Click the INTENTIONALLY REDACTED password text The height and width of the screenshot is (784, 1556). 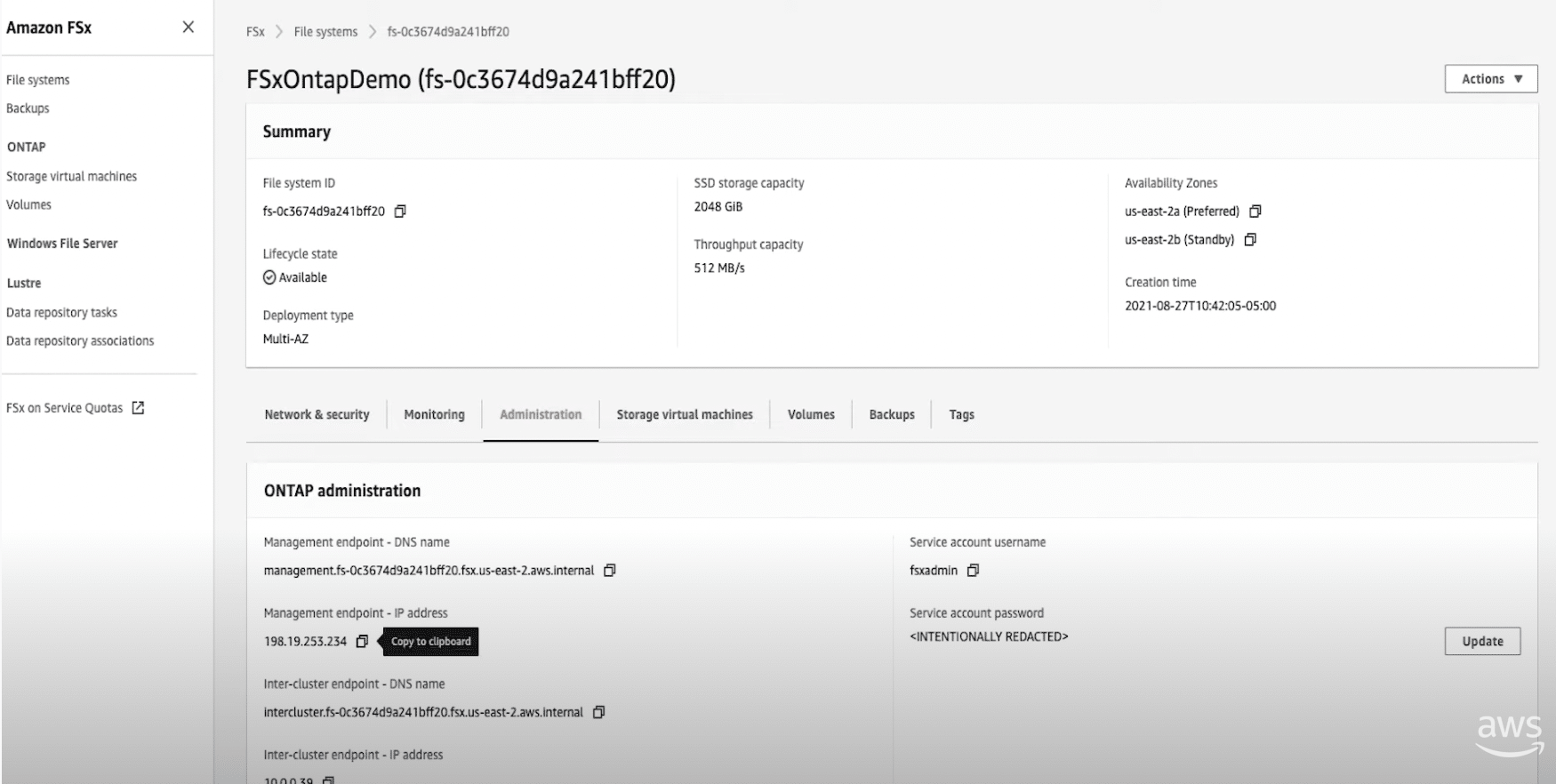coord(989,637)
